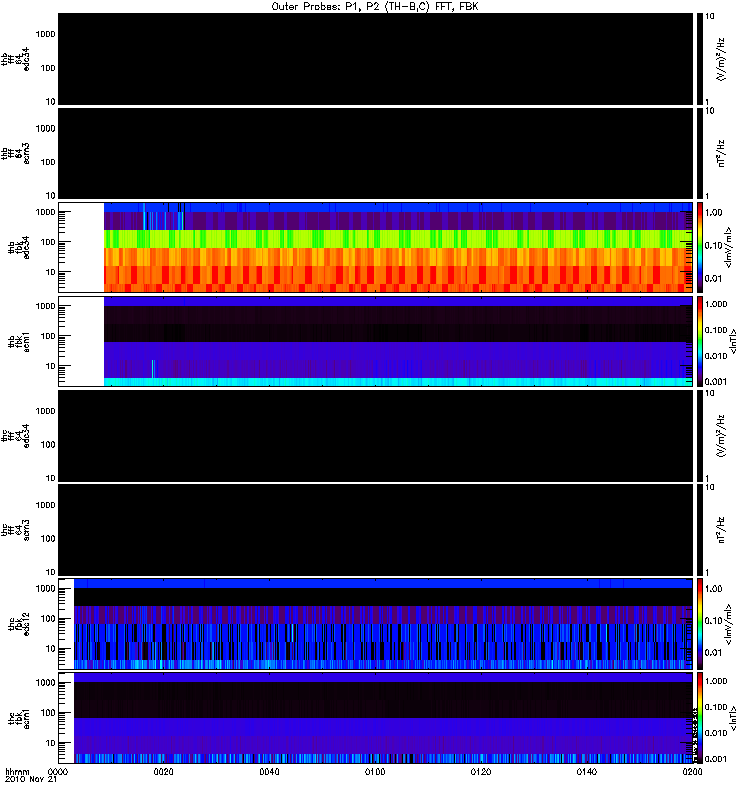This screenshot has height=800, width=750.
Task: Click the 0.100 value on thb fbk scm1 color scale
Action: coord(716,330)
